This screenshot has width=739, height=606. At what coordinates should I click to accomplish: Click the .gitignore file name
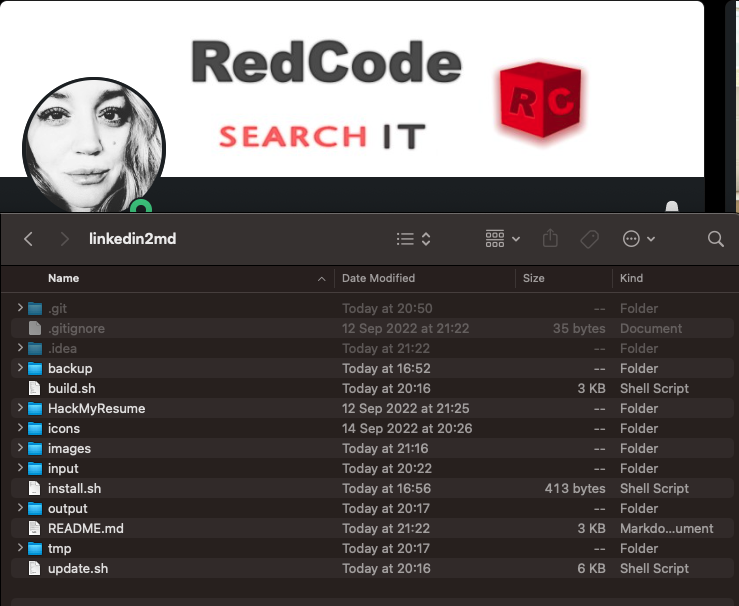pos(76,328)
